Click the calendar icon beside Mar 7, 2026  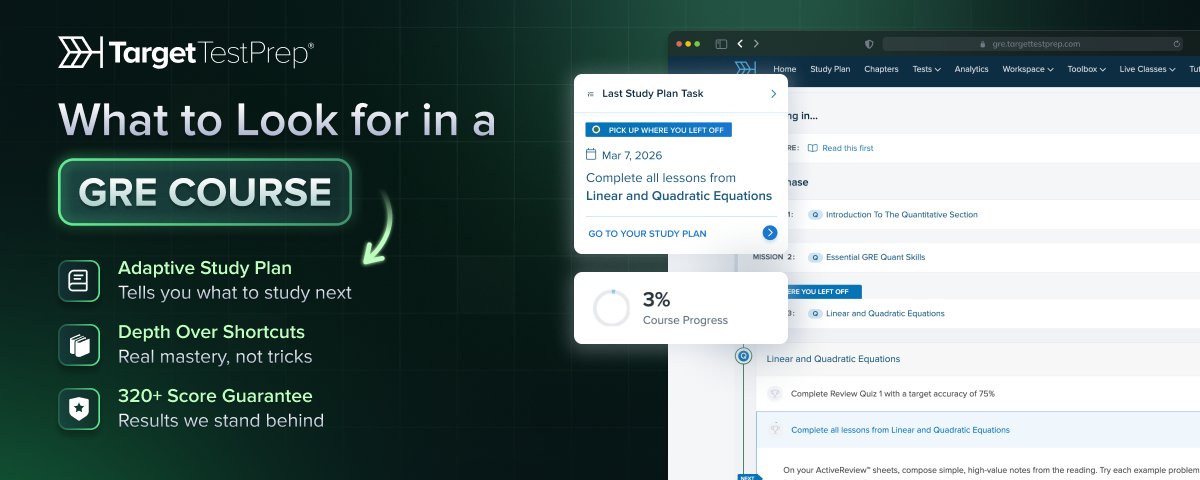tap(591, 155)
